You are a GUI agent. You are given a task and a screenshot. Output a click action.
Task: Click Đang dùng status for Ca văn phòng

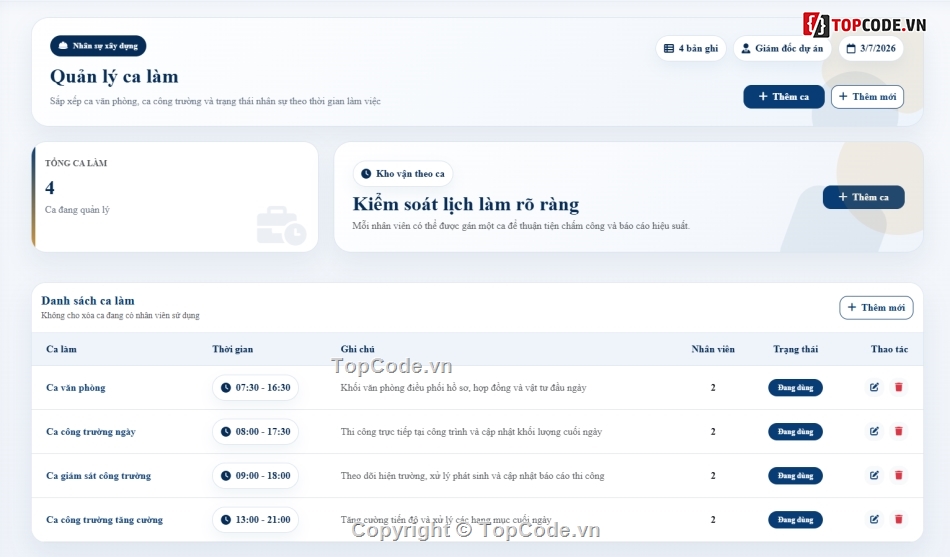coord(795,388)
